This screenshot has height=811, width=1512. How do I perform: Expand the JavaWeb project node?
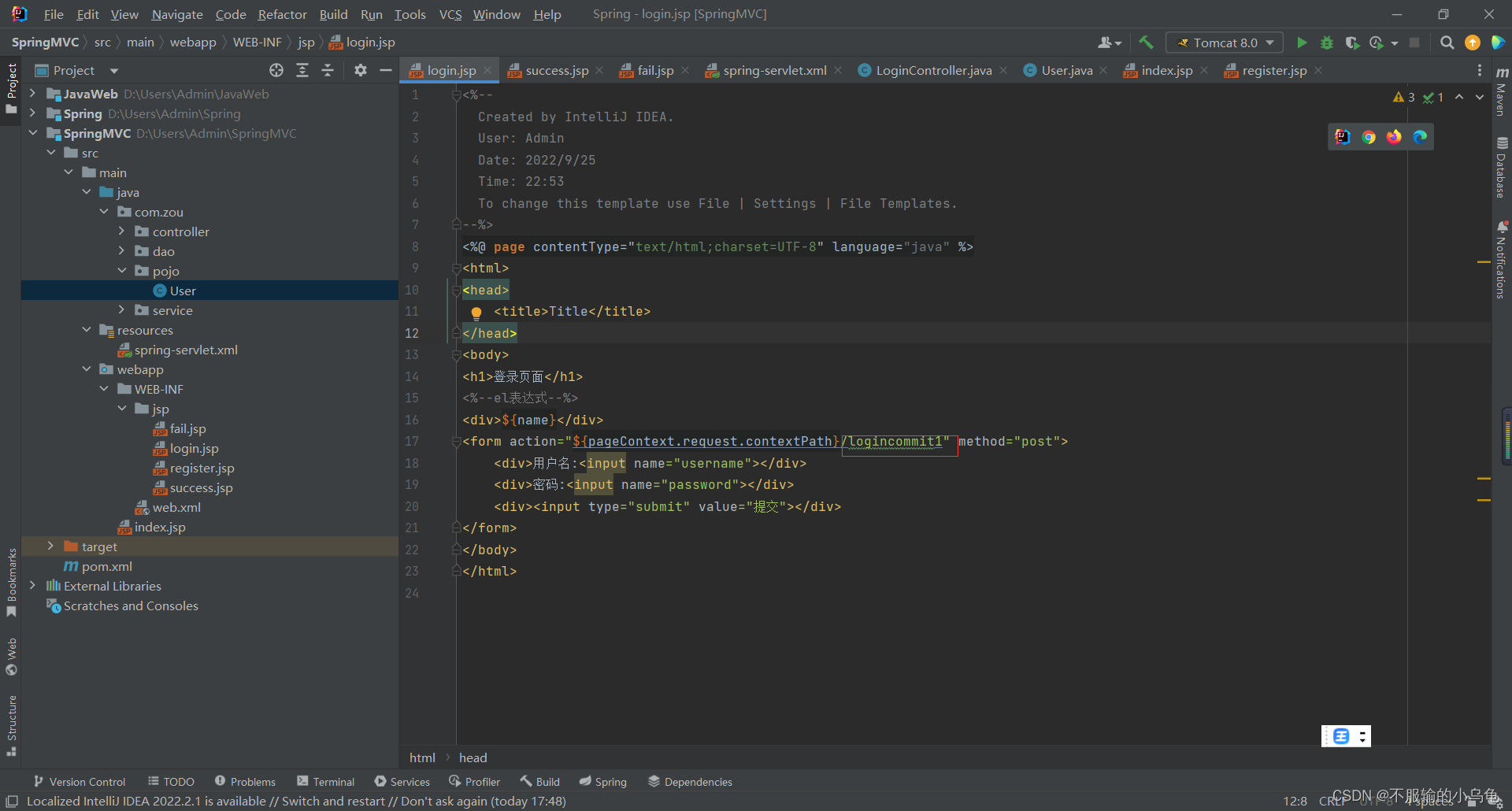[32, 94]
